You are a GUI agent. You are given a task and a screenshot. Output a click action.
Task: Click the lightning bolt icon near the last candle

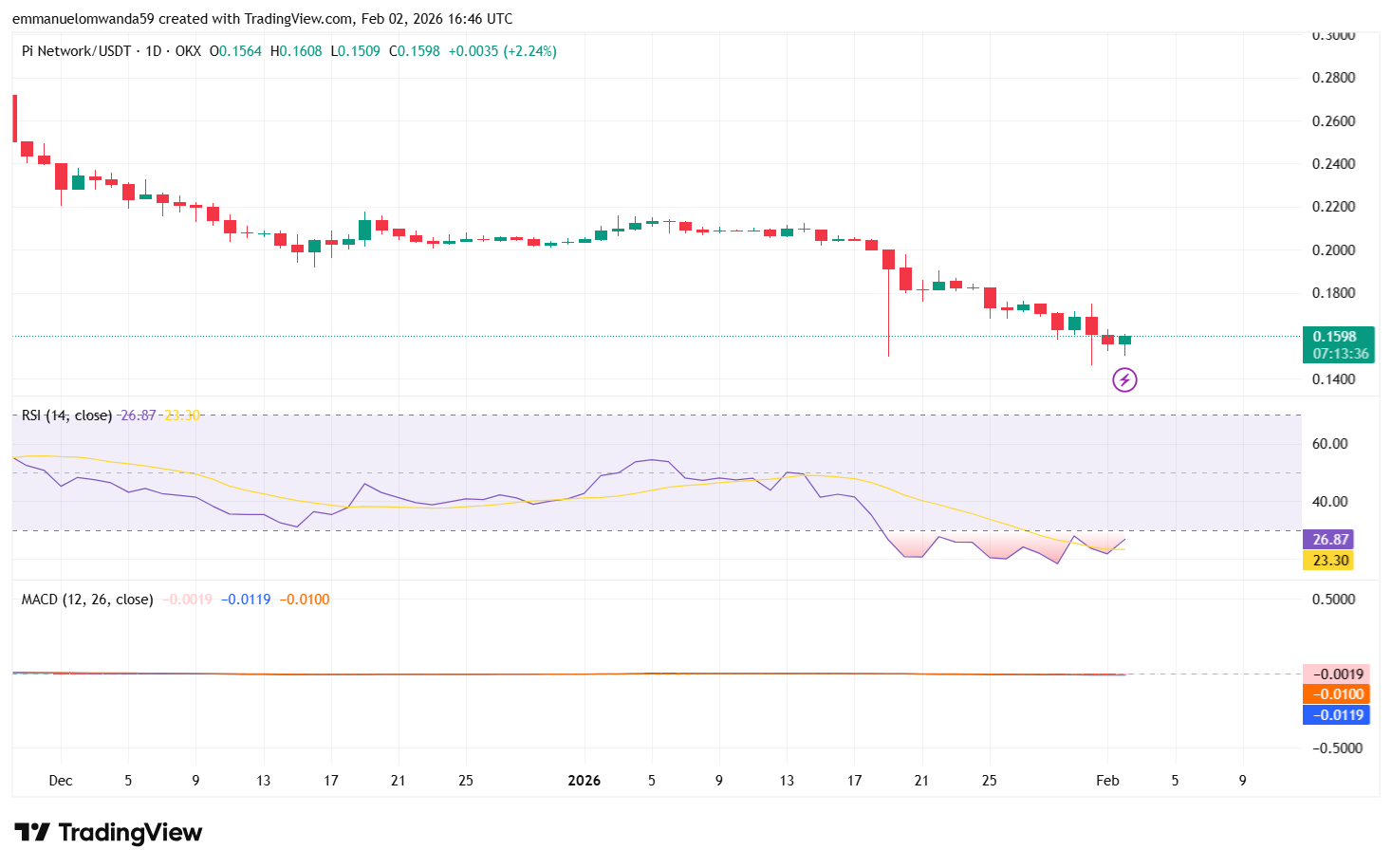pos(1124,379)
